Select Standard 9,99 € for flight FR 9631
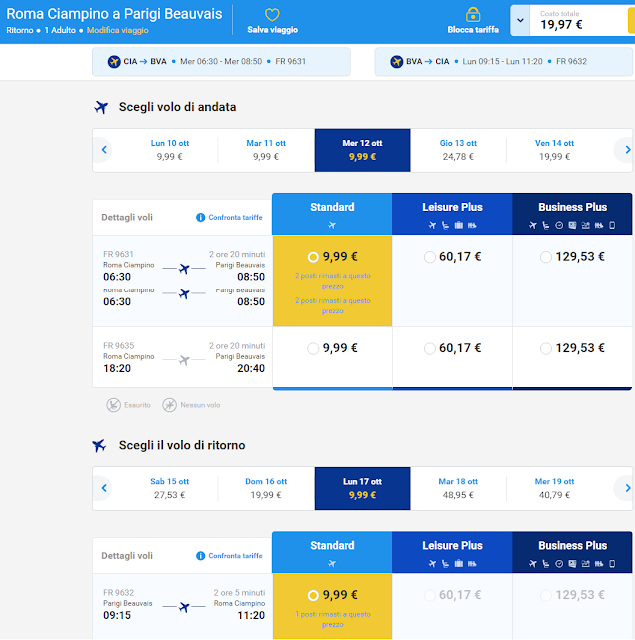The width and height of the screenshot is (635, 640). coord(313,257)
